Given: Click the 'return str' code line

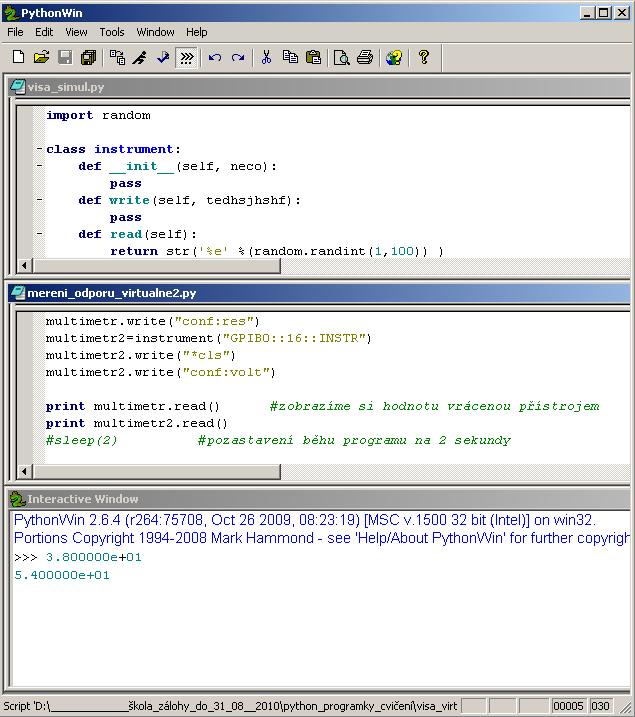Looking at the screenshot, I should coord(277,251).
